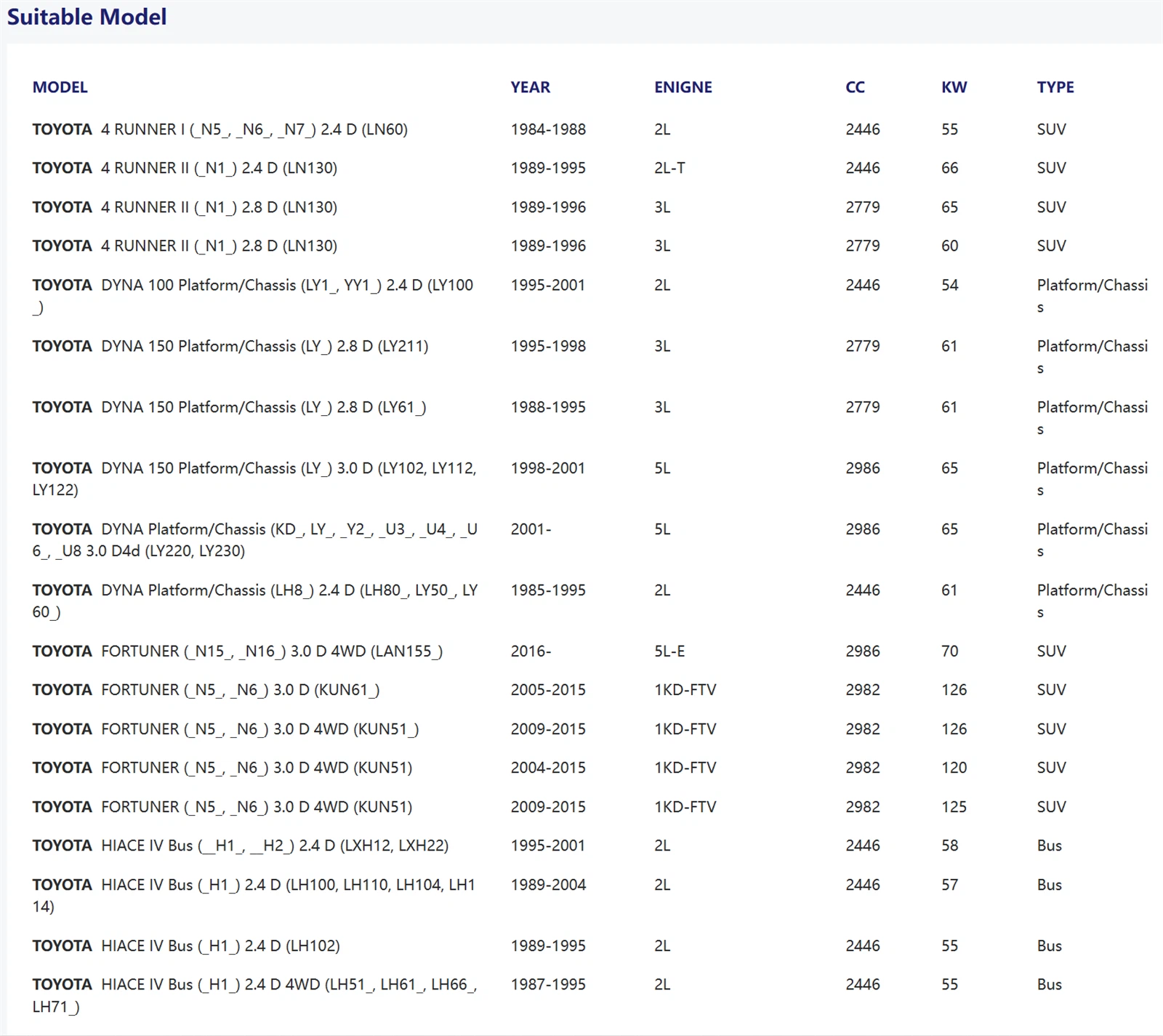Select engine value "2L-T"
The height and width of the screenshot is (1036, 1163).
coord(669,168)
